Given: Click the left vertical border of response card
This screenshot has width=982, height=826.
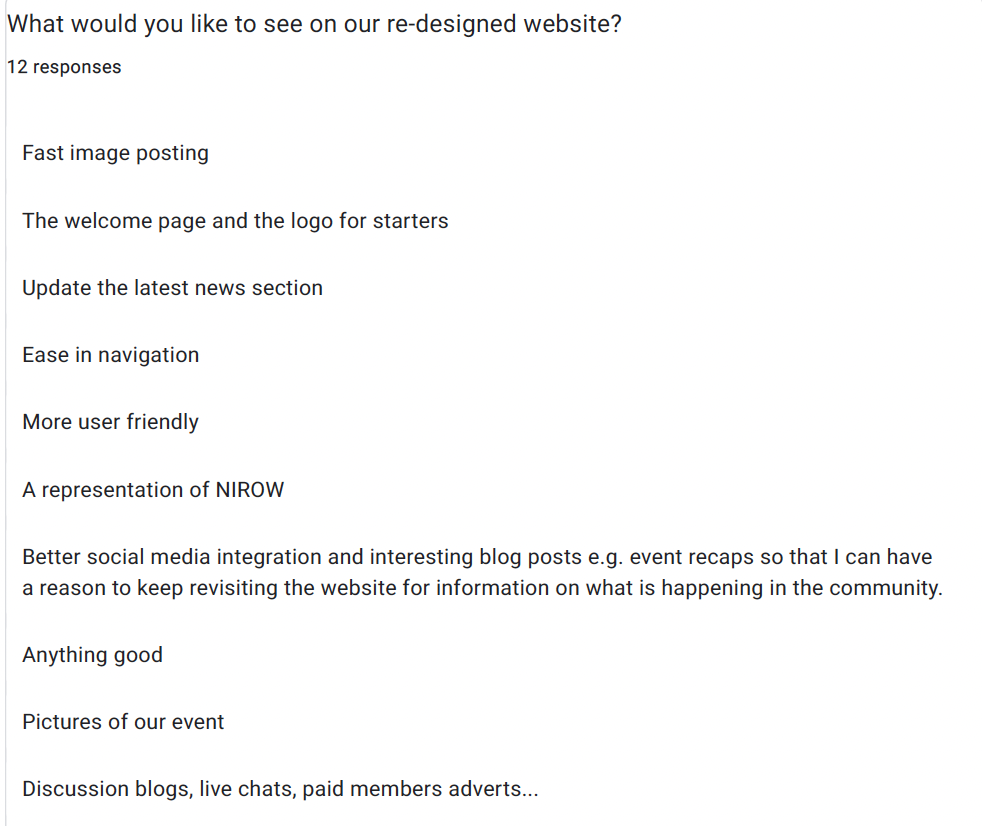Looking at the screenshot, I should 5,450.
